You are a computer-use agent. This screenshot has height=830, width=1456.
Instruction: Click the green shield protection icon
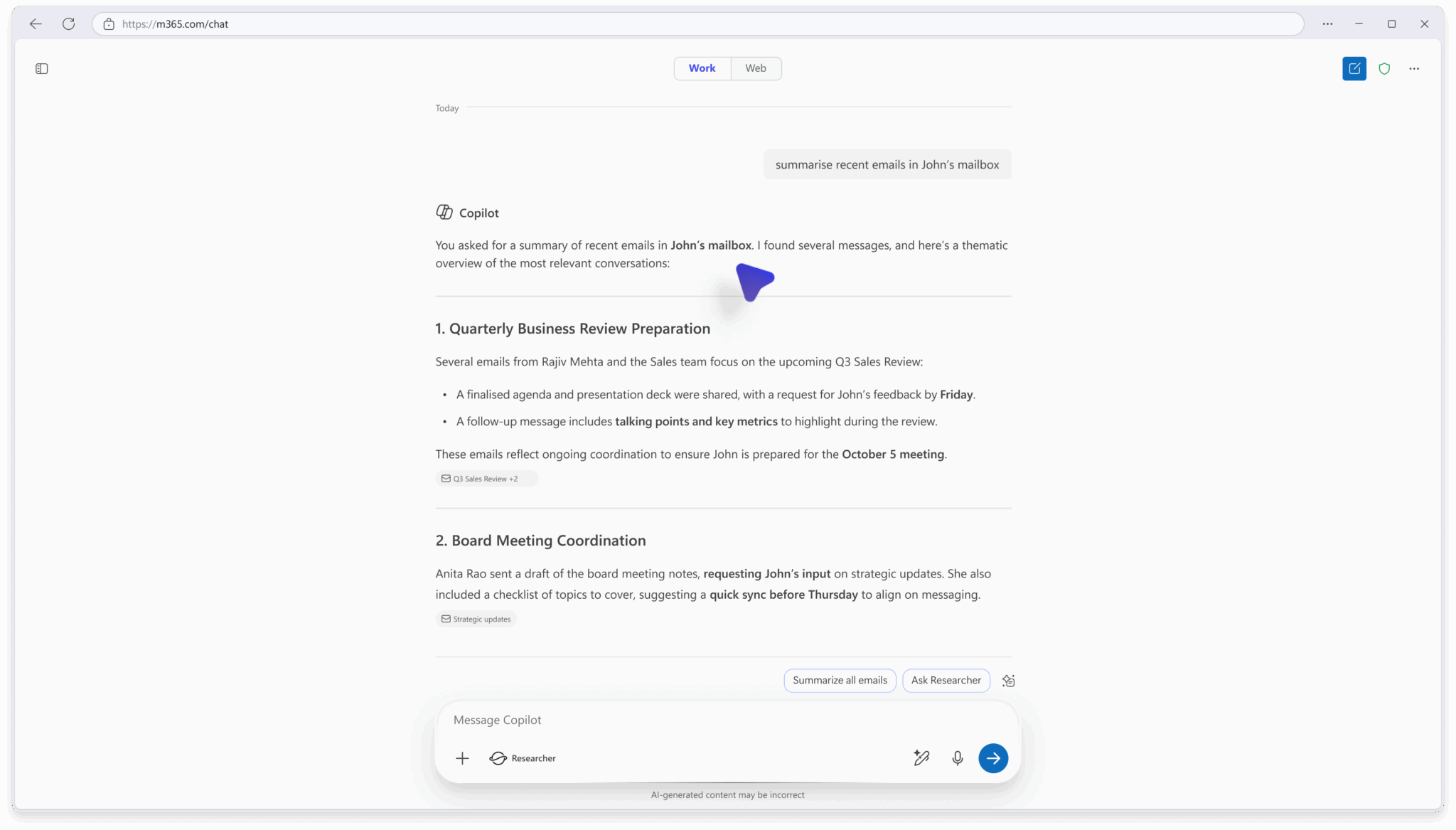pos(1383,69)
